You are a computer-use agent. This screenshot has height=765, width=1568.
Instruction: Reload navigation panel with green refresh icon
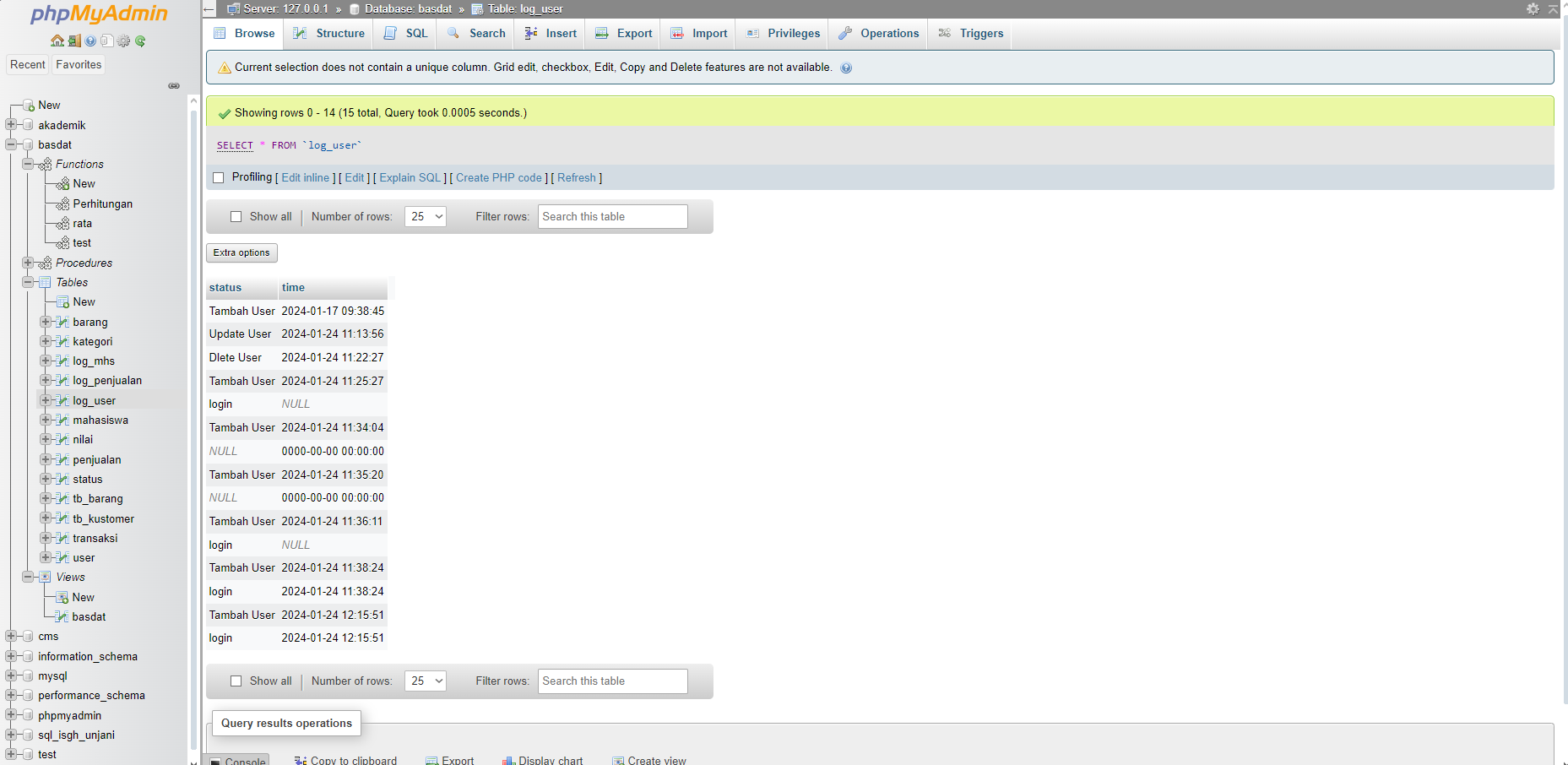click(x=140, y=41)
